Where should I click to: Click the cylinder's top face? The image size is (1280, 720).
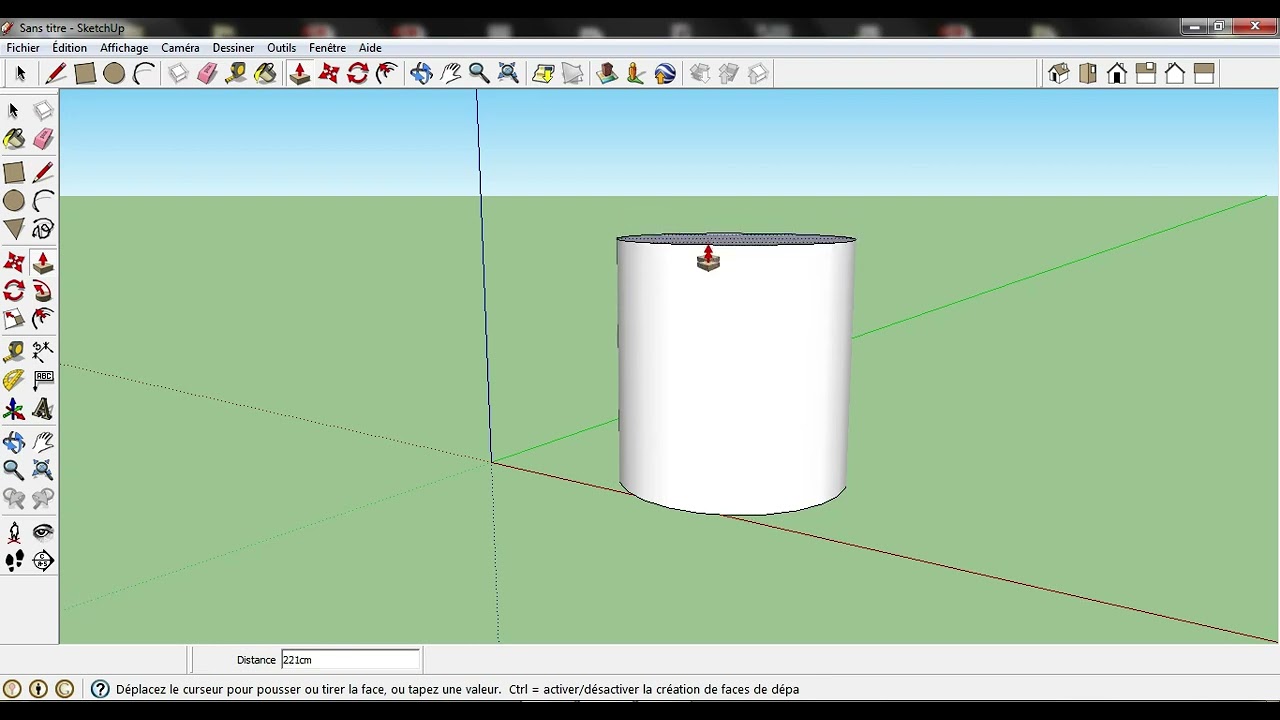click(736, 239)
